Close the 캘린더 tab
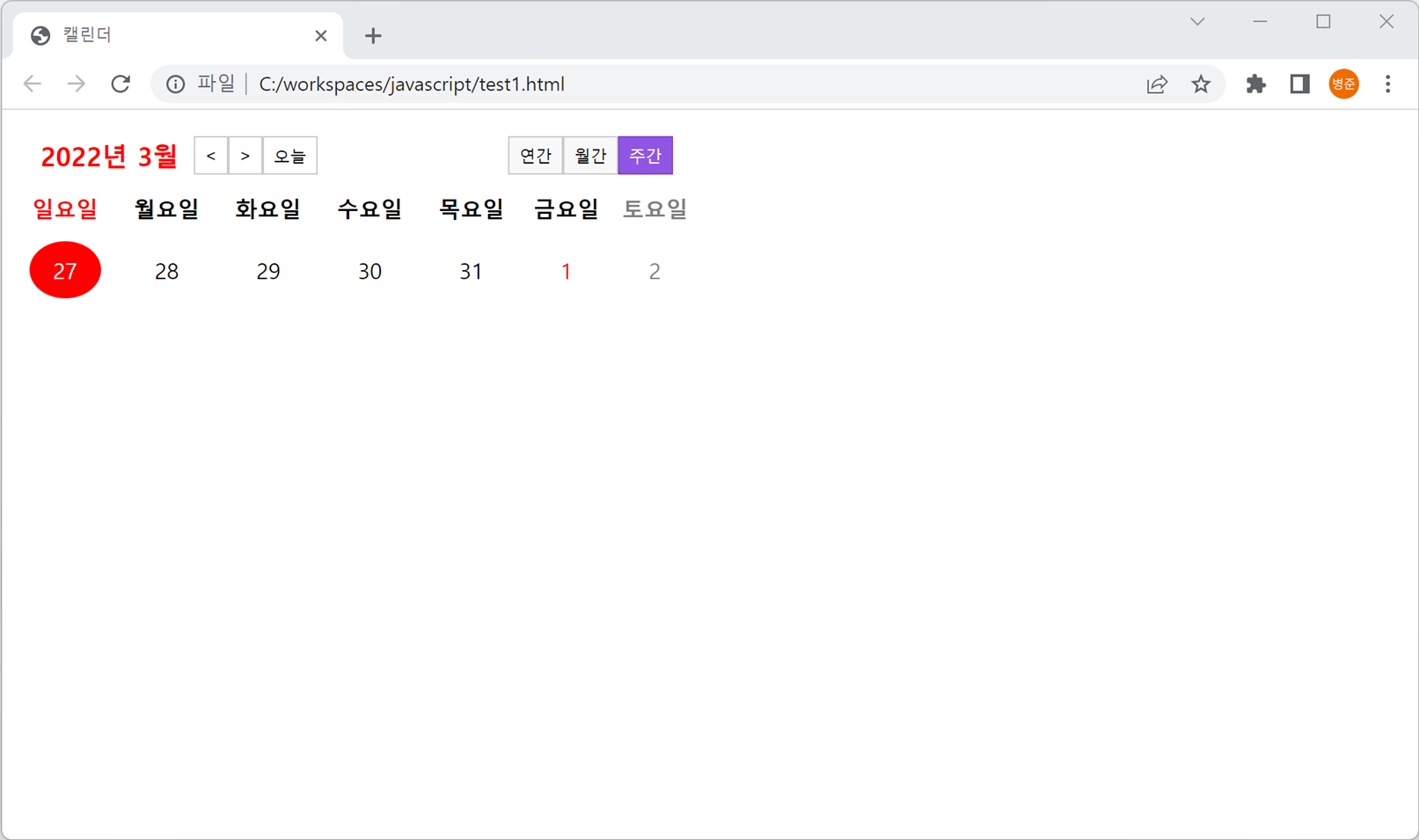Image resolution: width=1419 pixels, height=840 pixels. point(321,36)
